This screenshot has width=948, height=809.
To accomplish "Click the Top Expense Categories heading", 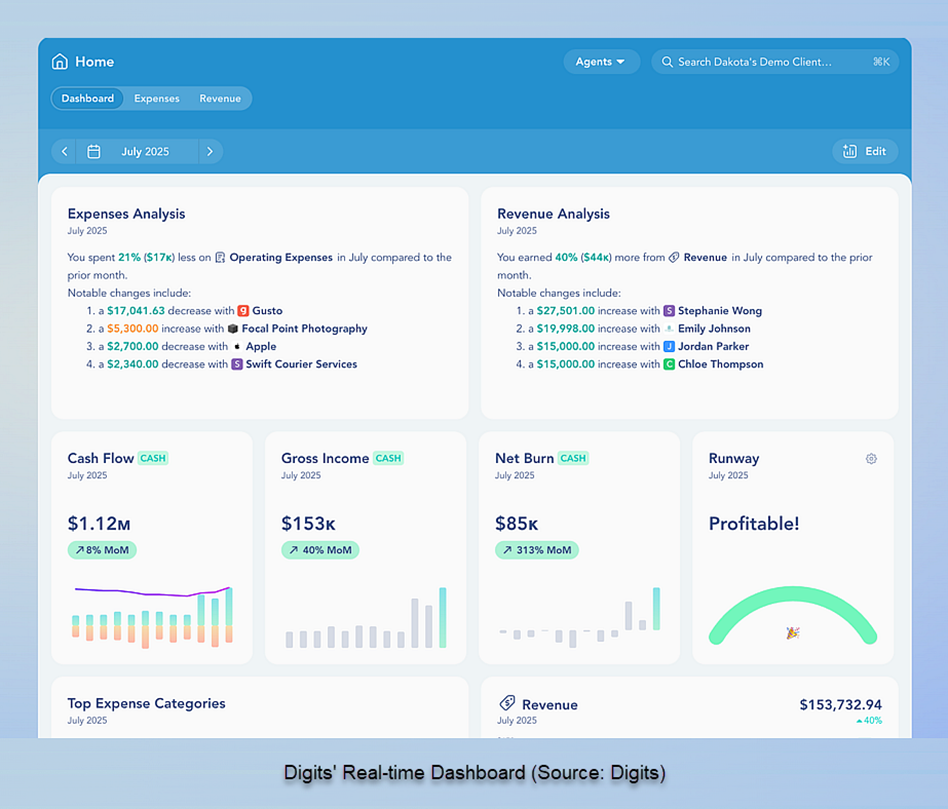I will point(146,704).
